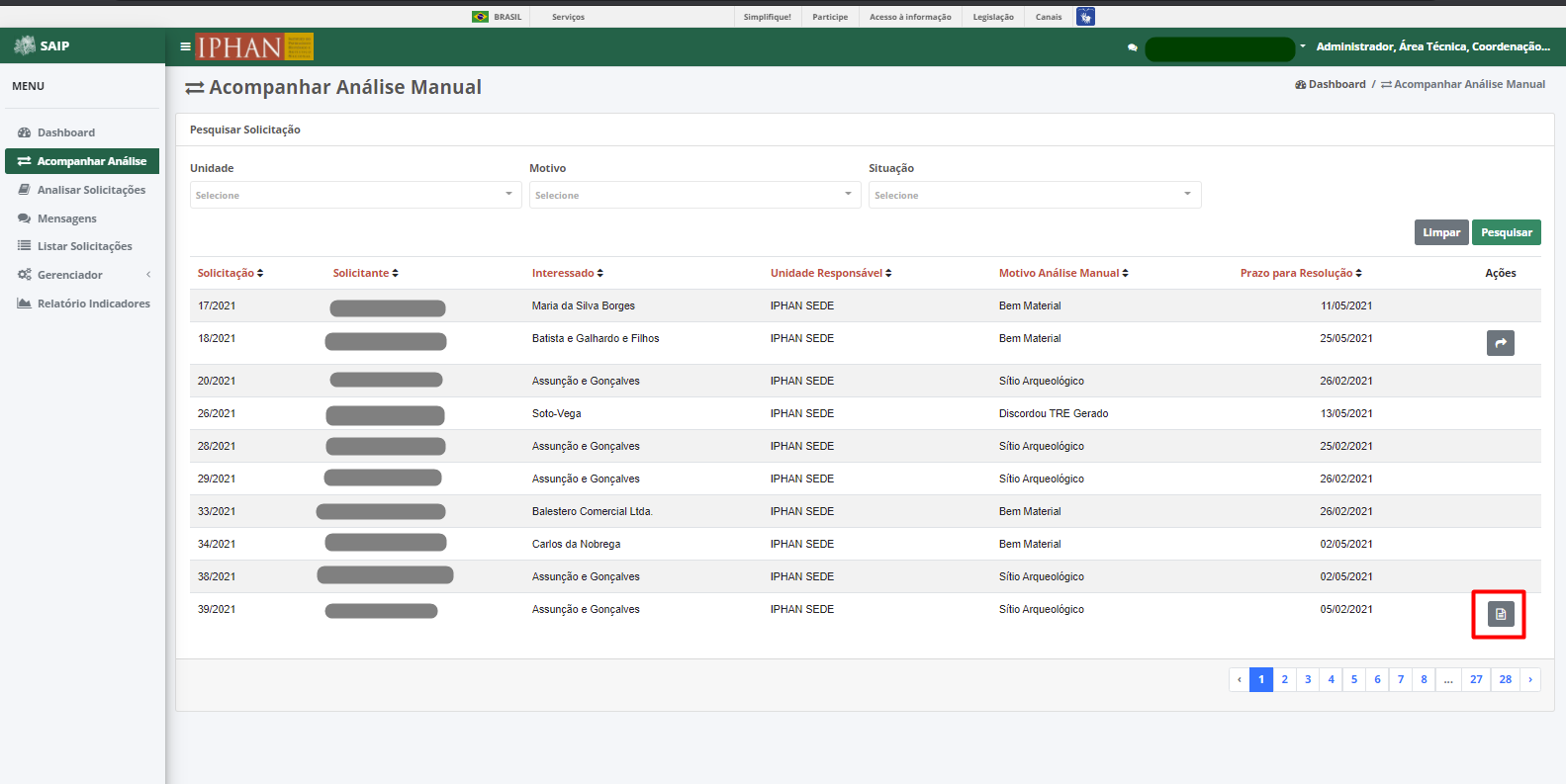This screenshot has height=784, width=1566.
Task: Sort by Solicitante column
Action: tap(365, 273)
